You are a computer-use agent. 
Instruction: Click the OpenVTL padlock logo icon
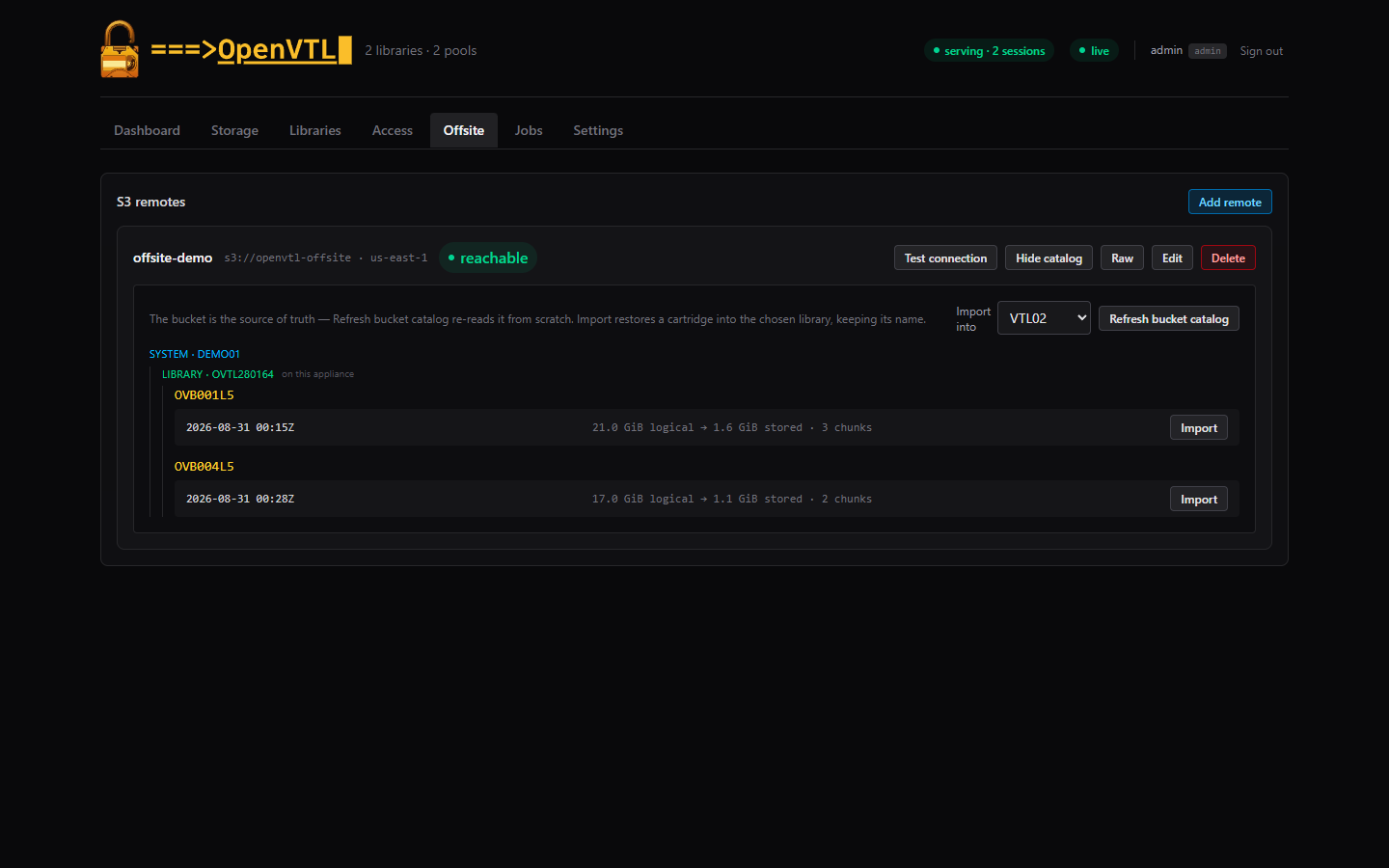(120, 49)
